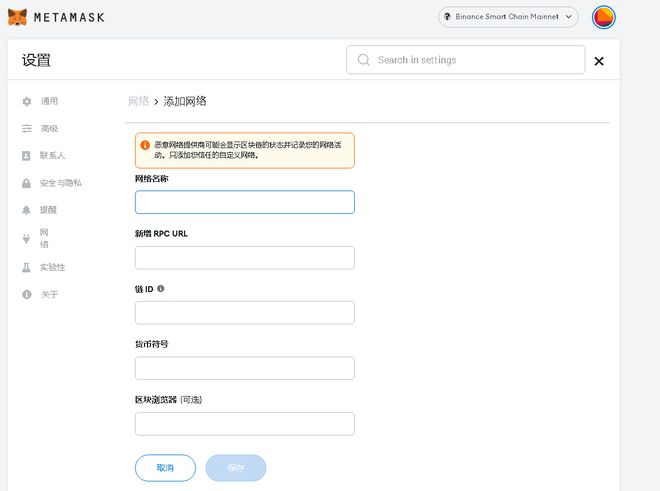The width and height of the screenshot is (660, 491).
Task: Click the 新增 RPC URL input field
Action: [x=245, y=258]
